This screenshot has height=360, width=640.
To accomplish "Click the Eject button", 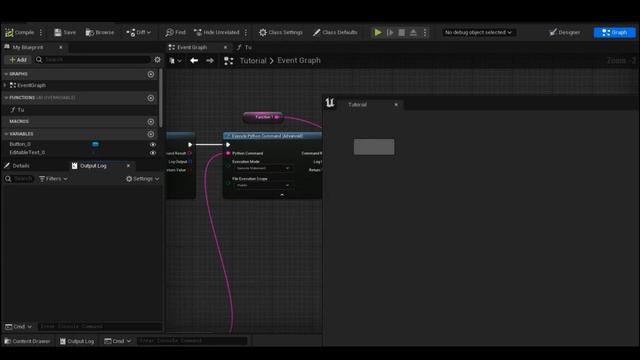I will (413, 32).
